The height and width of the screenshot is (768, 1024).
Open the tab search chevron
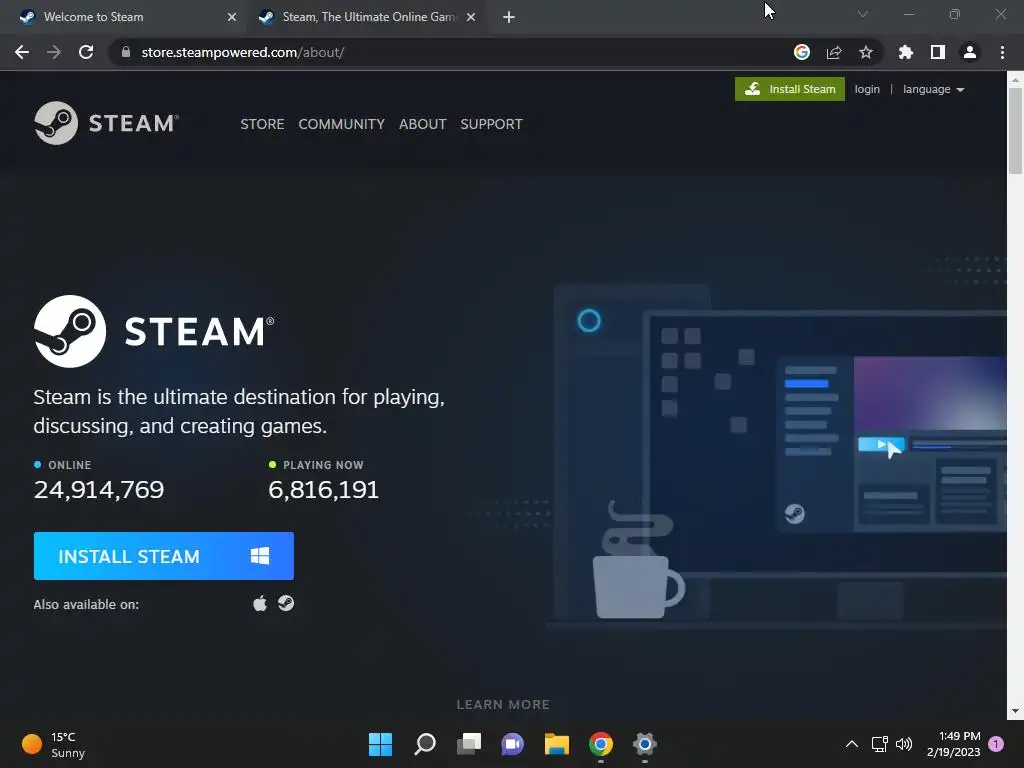pos(863,14)
